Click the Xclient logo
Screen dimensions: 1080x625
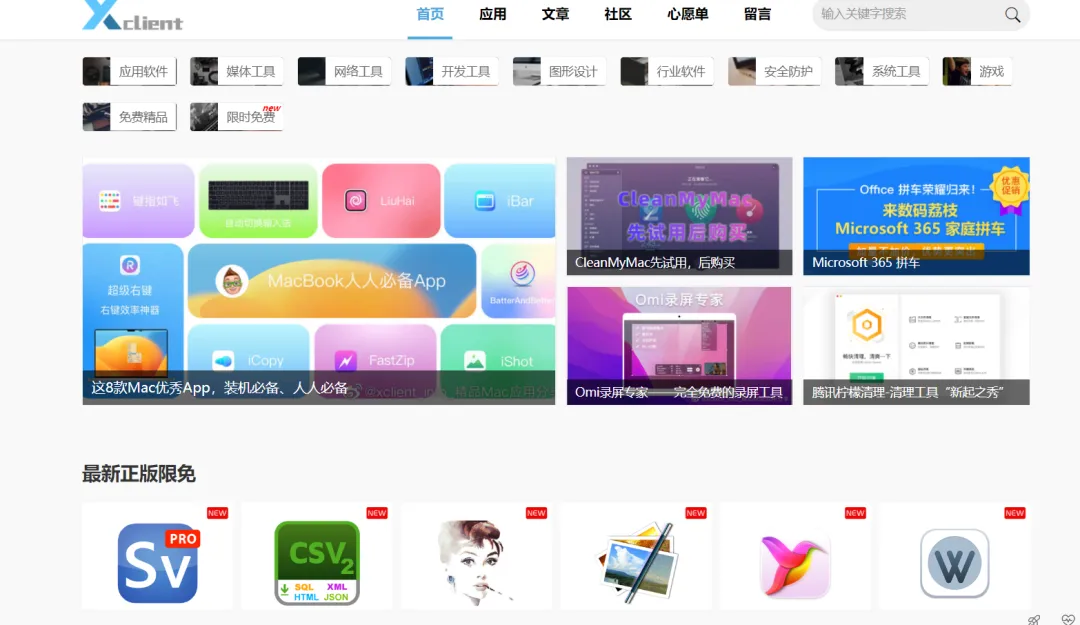point(132,15)
